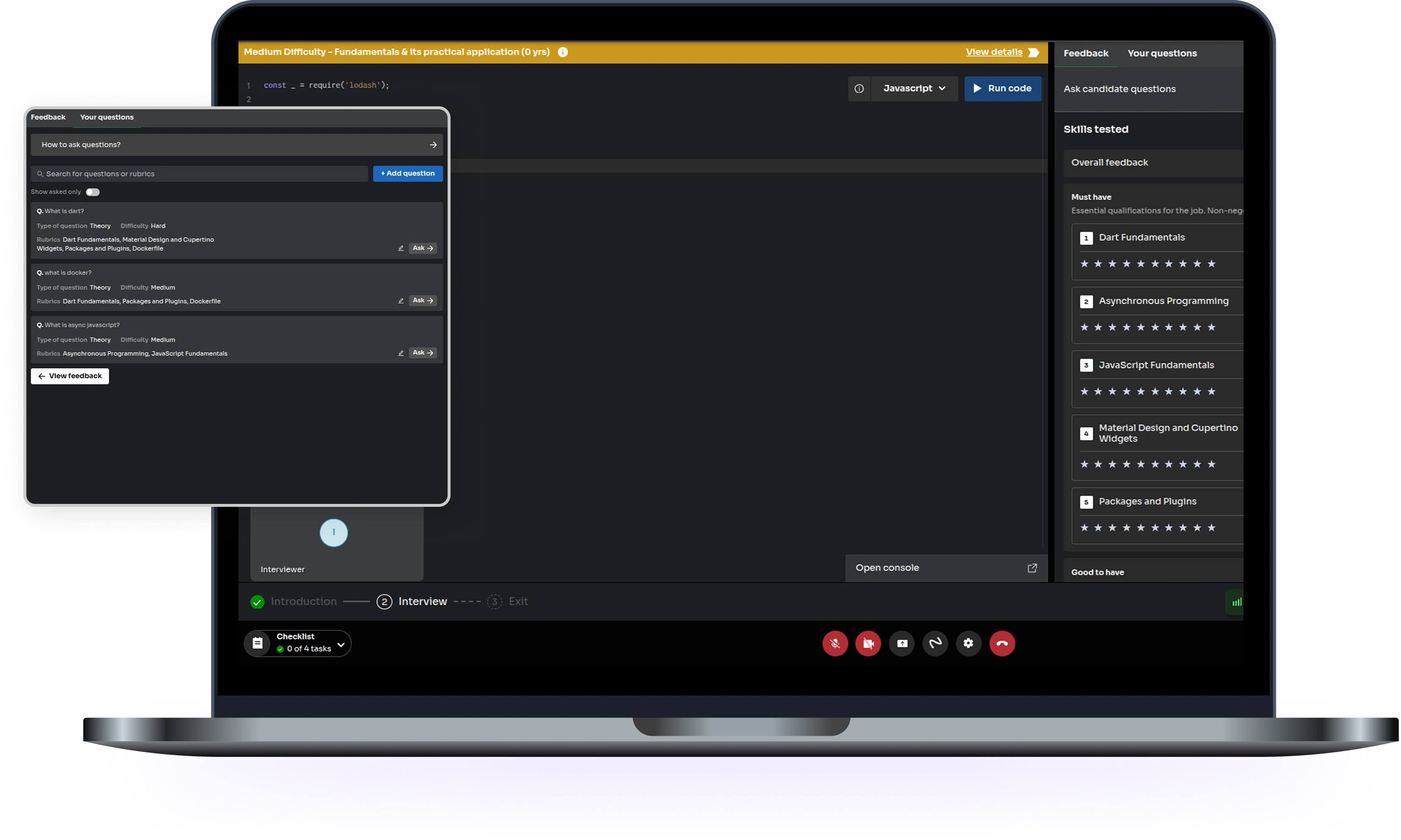Rate Packages and Plugins with the seventh star
The width and height of the screenshot is (1401, 840).
tap(1168, 528)
